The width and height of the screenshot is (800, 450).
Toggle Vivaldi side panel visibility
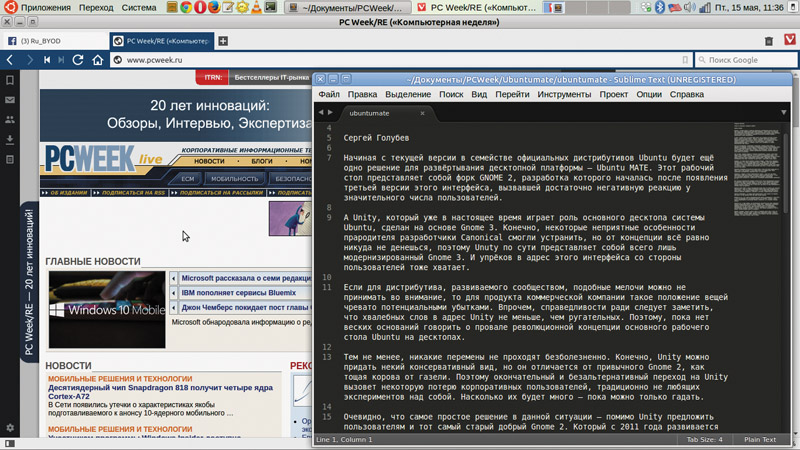point(10,444)
